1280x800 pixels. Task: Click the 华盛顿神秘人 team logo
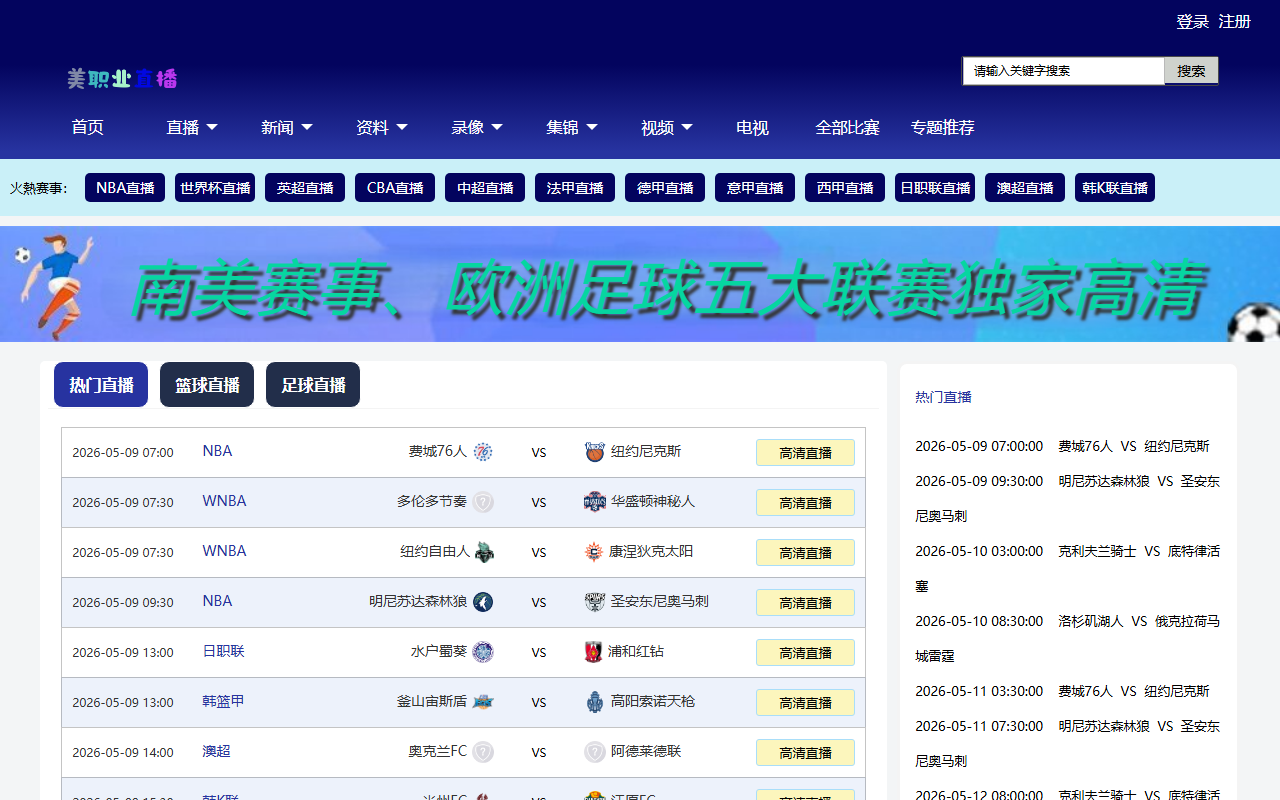point(595,502)
